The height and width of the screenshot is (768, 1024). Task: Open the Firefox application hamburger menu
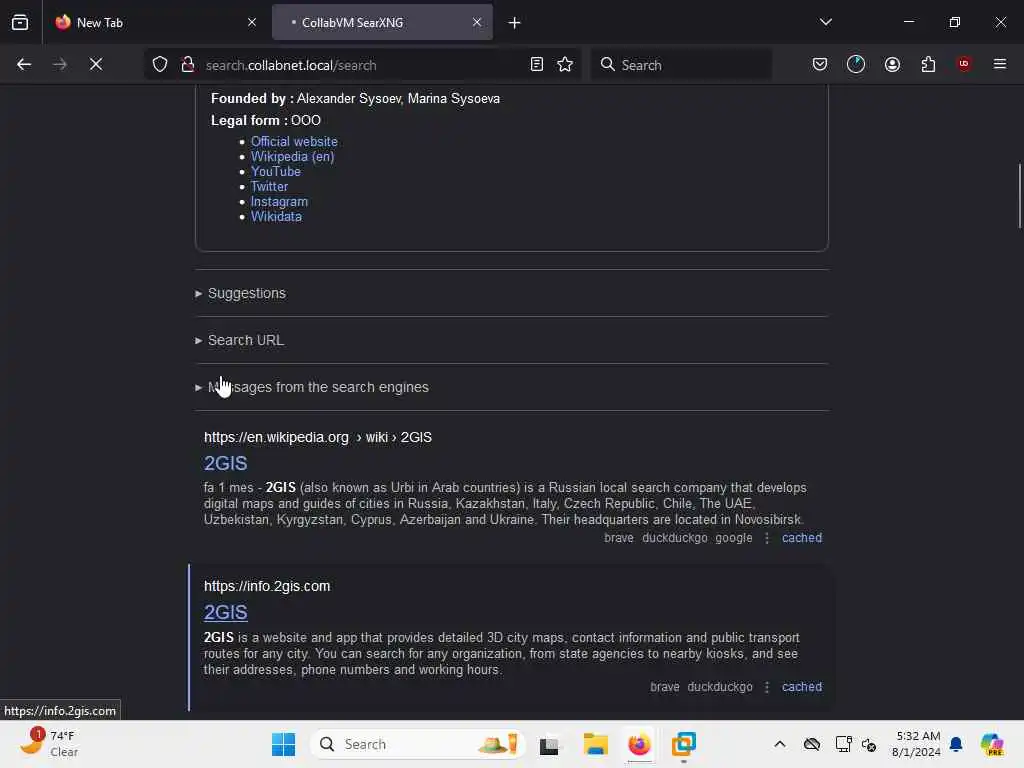pos(999,64)
